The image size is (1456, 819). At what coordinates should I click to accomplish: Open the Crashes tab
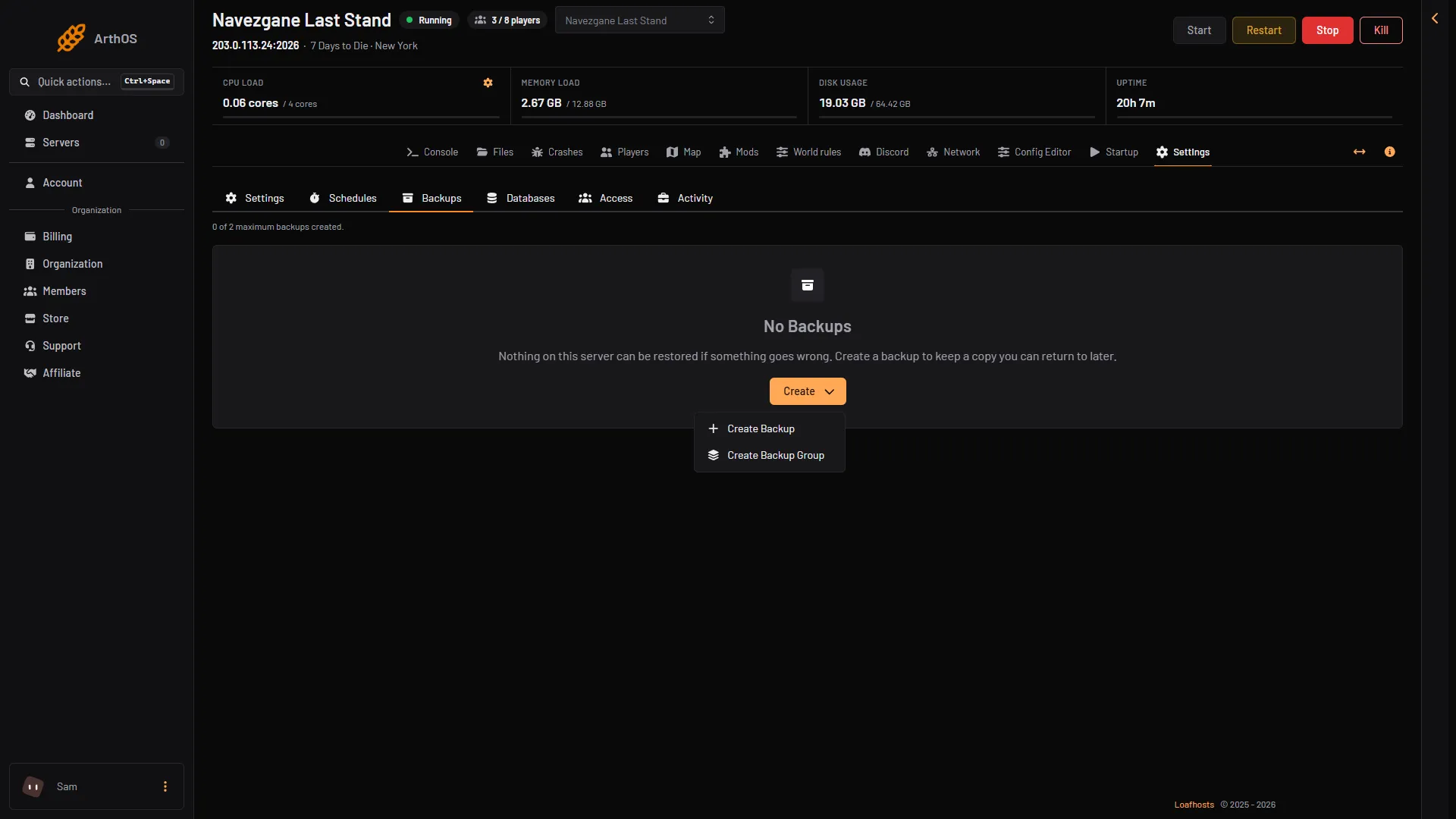point(557,152)
